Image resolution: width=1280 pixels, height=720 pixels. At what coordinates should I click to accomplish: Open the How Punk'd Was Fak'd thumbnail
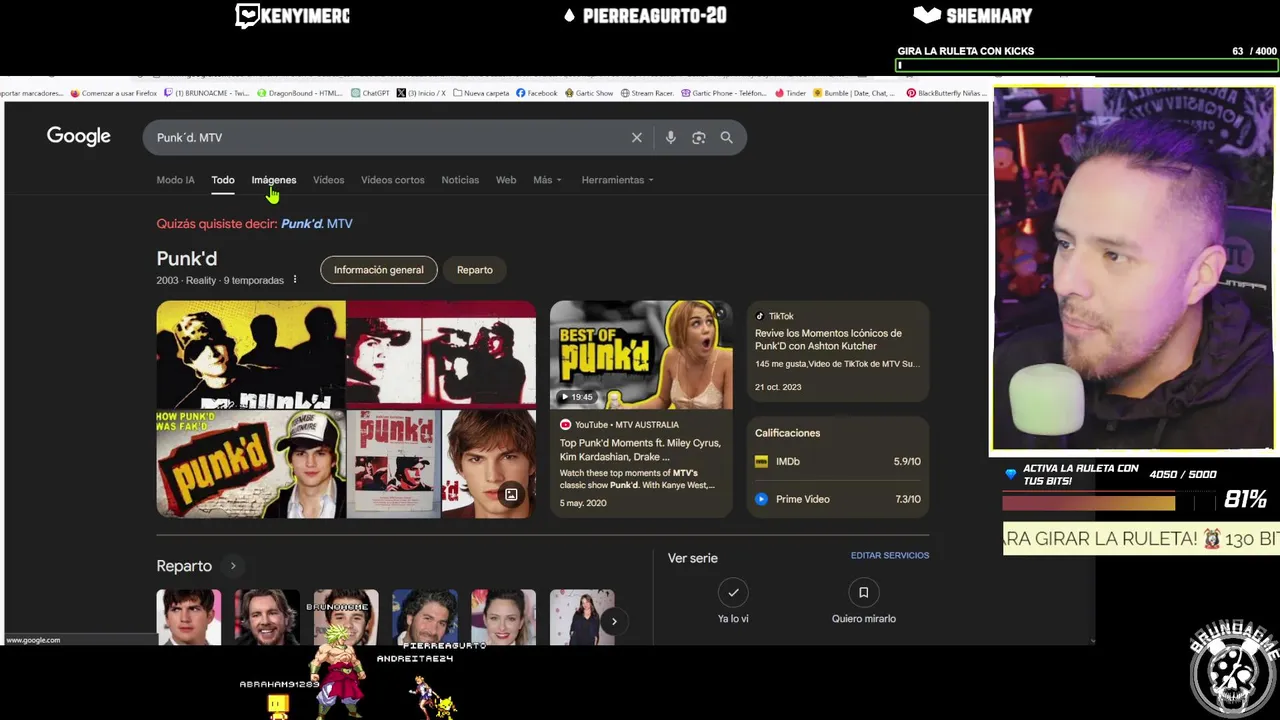pos(251,464)
